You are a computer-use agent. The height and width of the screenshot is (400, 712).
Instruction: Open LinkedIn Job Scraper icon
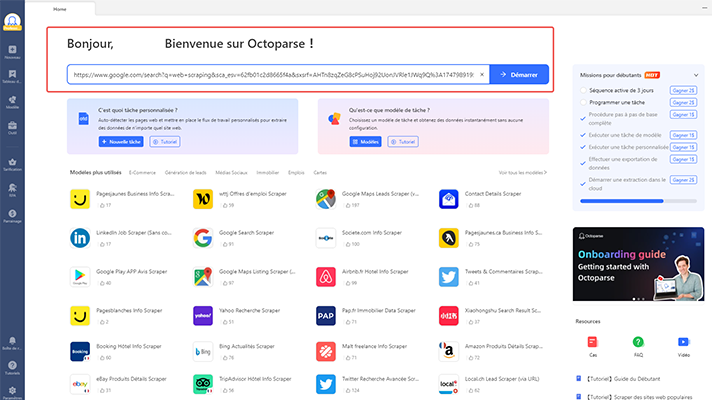click(80, 238)
